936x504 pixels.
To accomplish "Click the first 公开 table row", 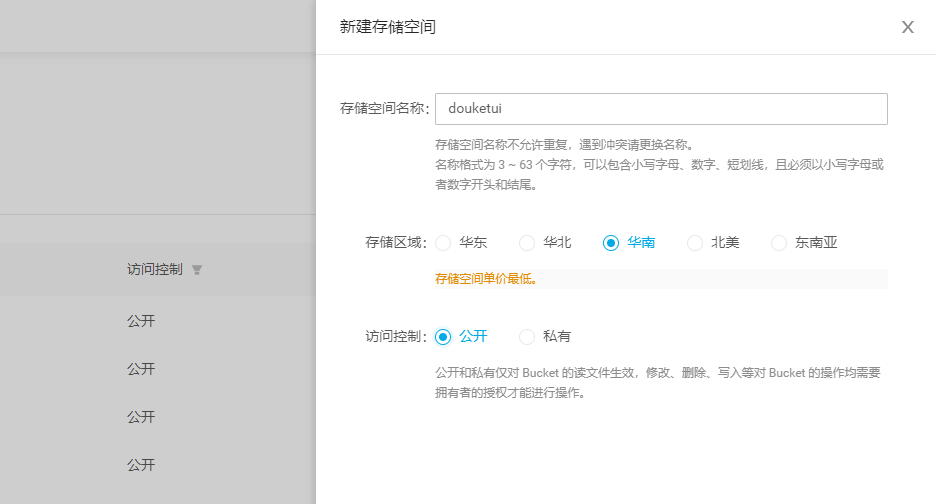I will (x=141, y=321).
